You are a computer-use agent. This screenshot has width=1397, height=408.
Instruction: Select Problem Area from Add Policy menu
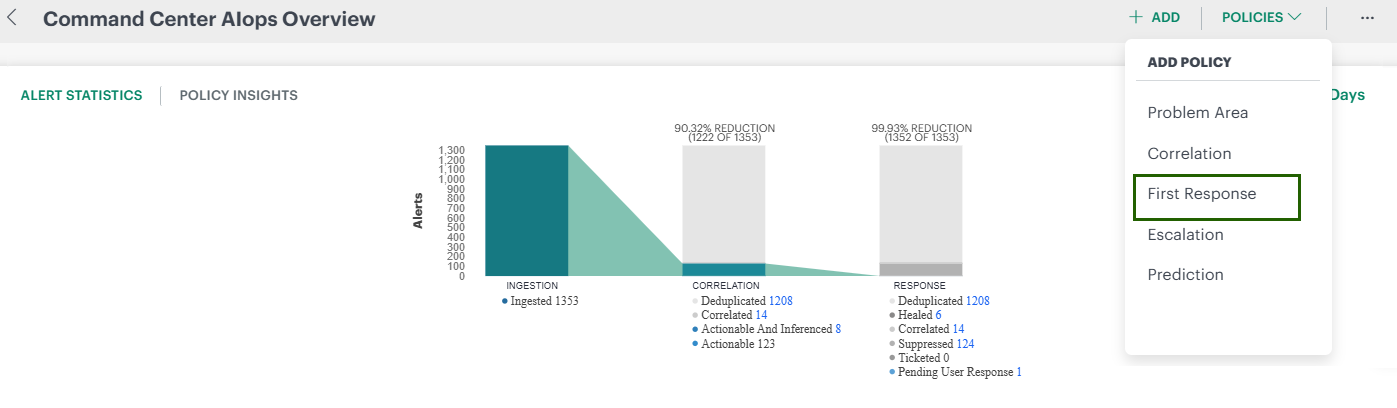click(1197, 113)
